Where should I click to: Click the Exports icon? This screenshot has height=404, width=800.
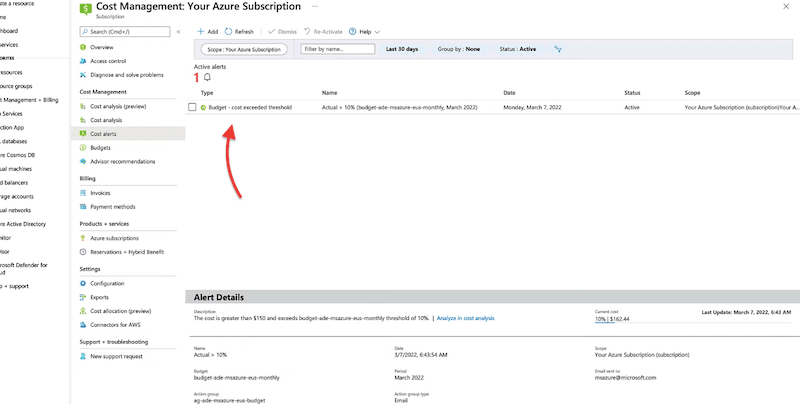[x=83, y=297]
